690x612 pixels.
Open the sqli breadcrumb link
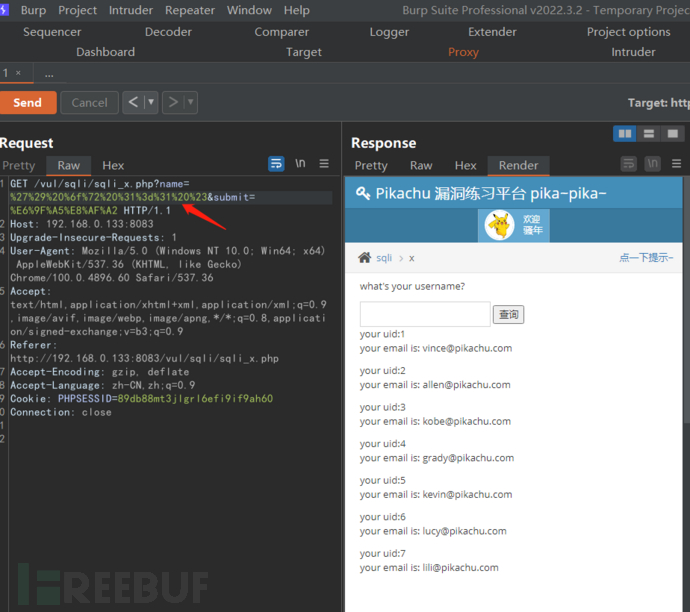click(x=384, y=258)
